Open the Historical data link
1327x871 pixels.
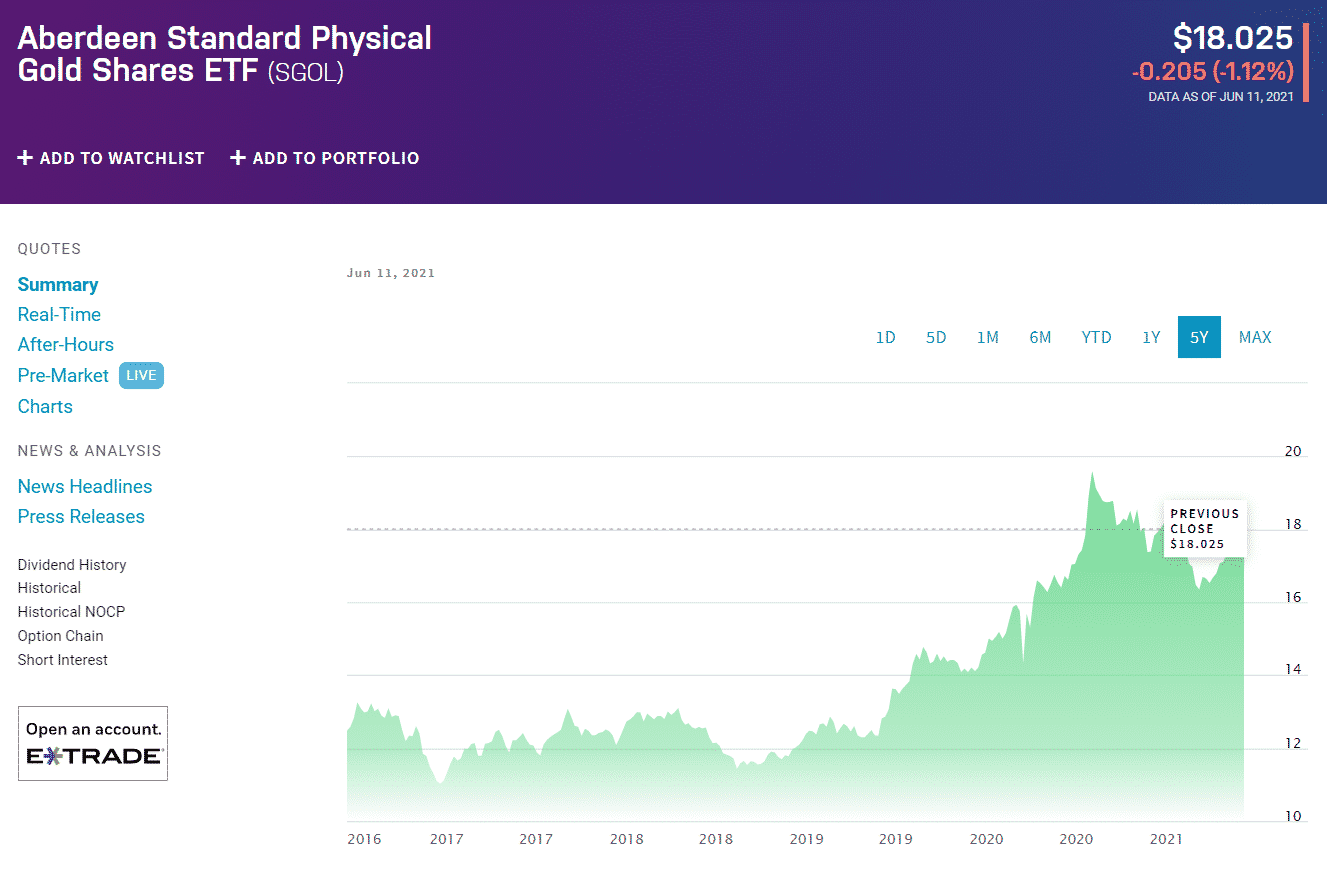(49, 588)
